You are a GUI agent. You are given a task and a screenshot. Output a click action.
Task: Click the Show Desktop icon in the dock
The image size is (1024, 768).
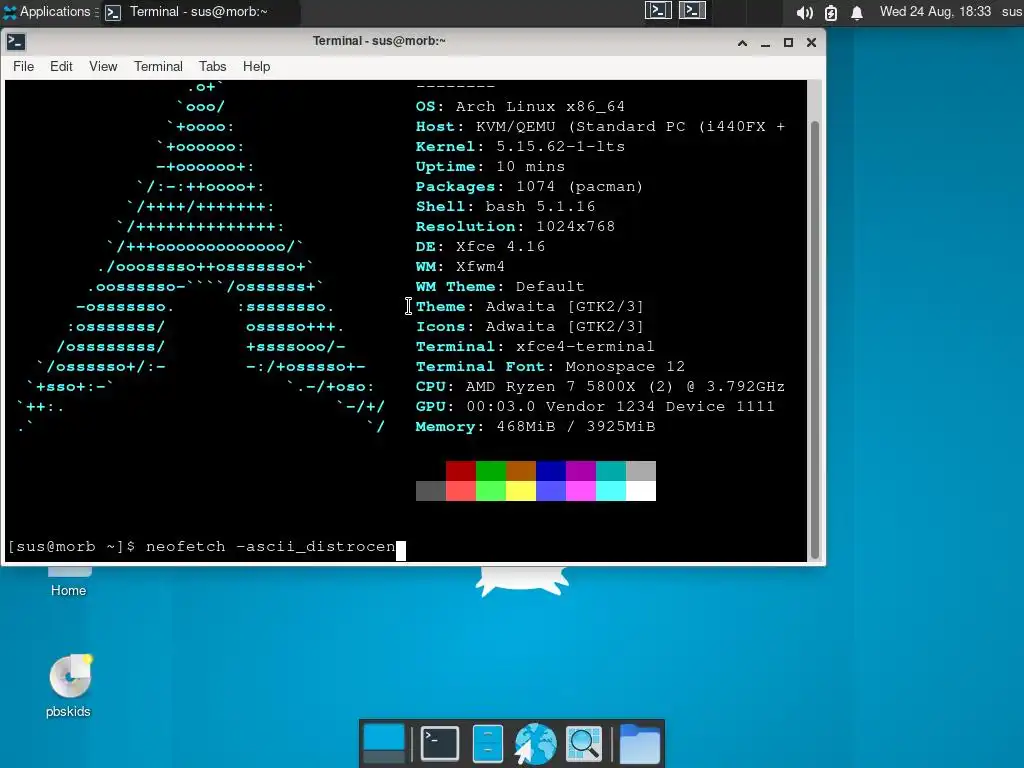click(384, 743)
